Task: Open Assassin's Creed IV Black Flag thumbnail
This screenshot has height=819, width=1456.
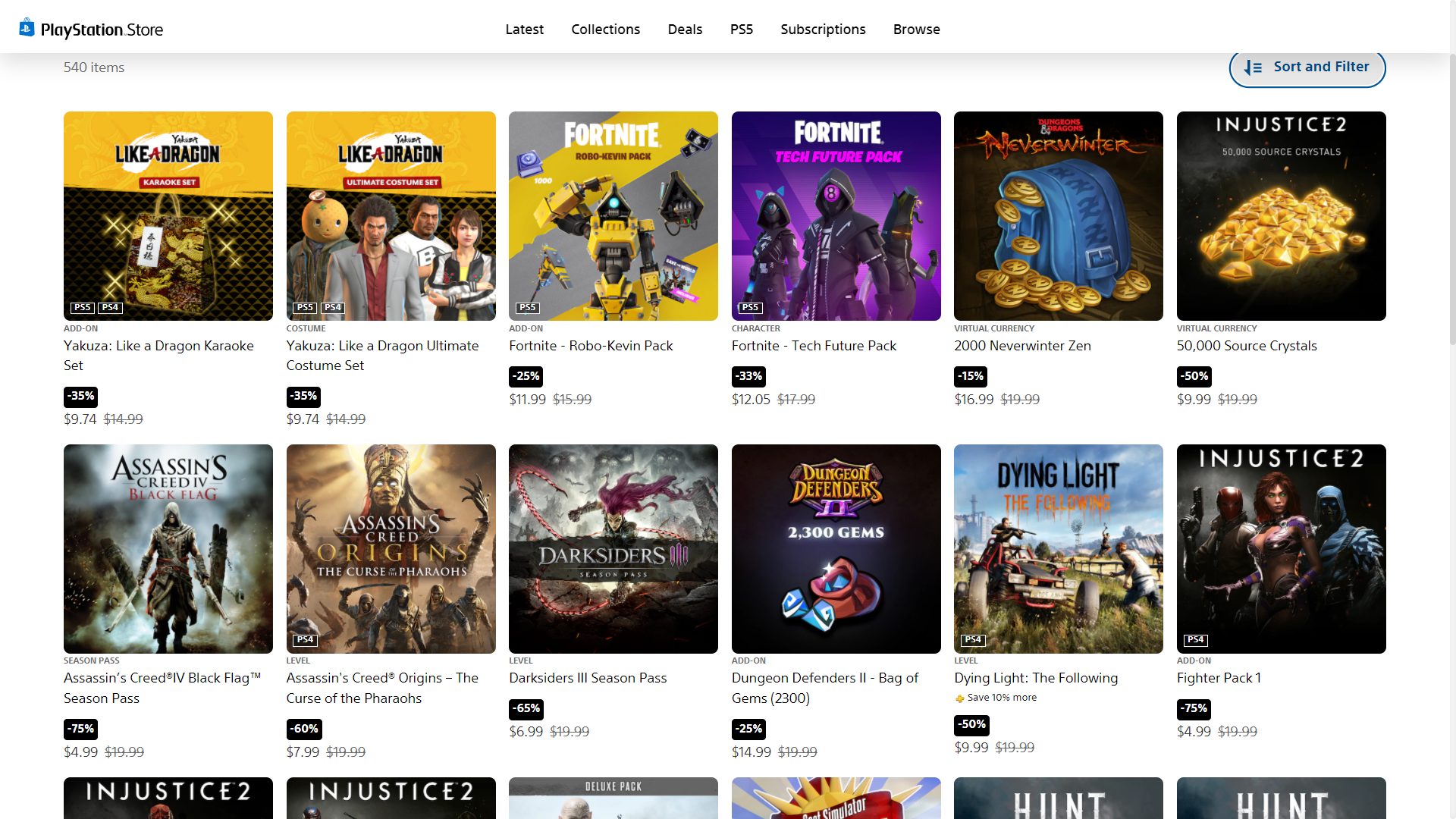Action: 168,549
